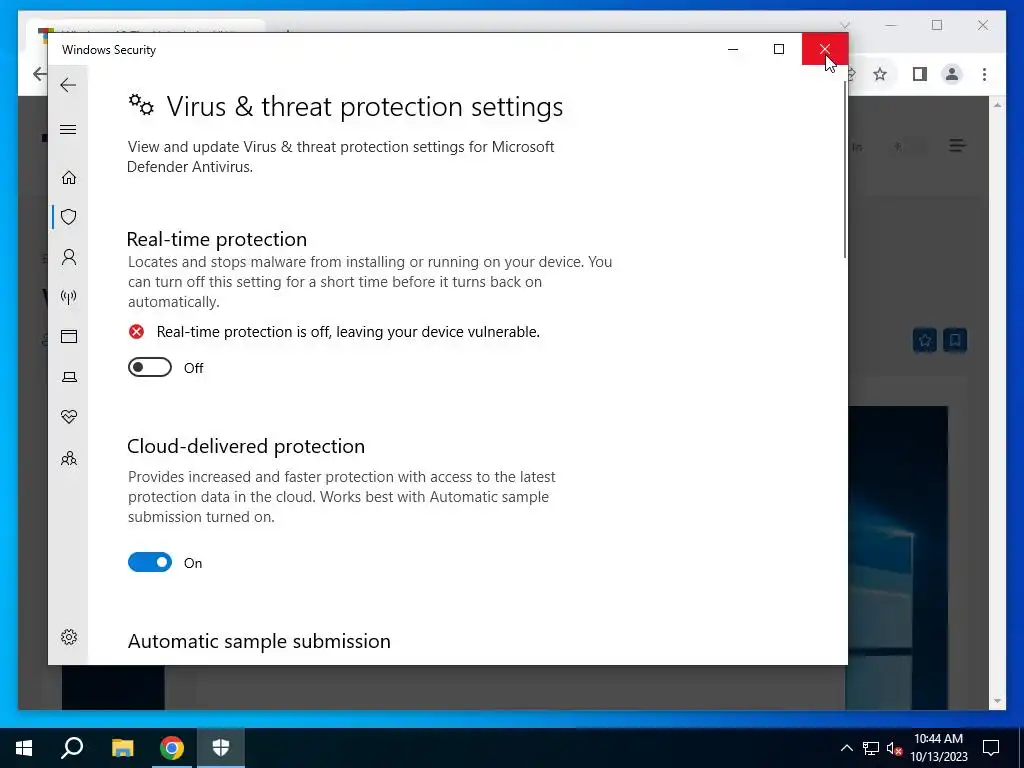The height and width of the screenshot is (768, 1024).
Task: Open network status tray icon
Action: (871, 748)
